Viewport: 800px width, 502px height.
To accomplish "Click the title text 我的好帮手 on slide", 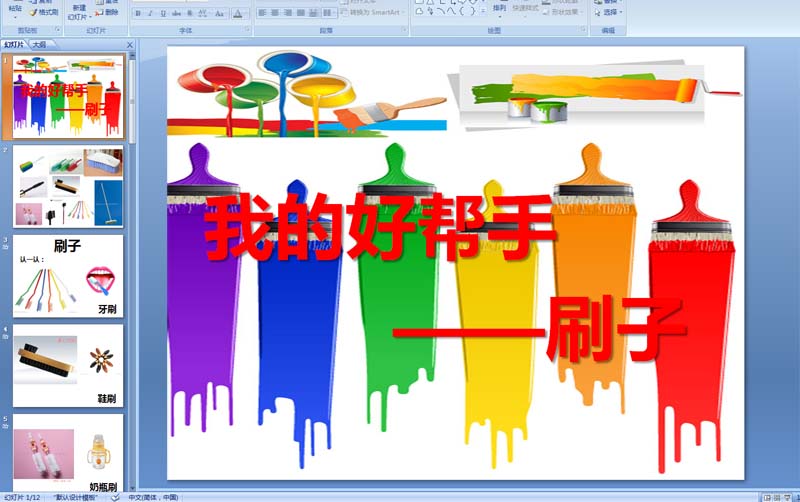I will point(380,227).
